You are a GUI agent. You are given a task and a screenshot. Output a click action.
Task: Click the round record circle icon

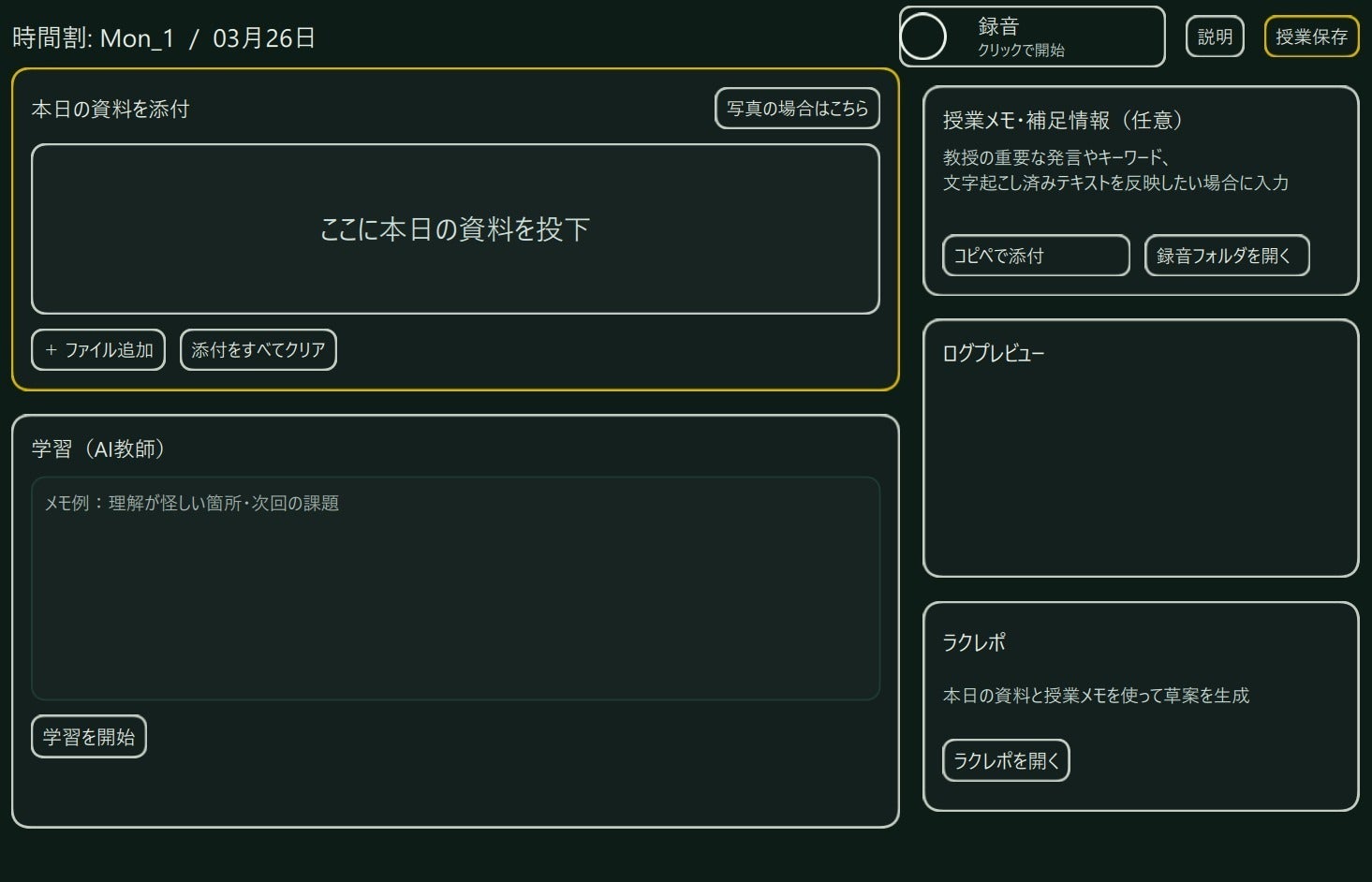pos(923,37)
